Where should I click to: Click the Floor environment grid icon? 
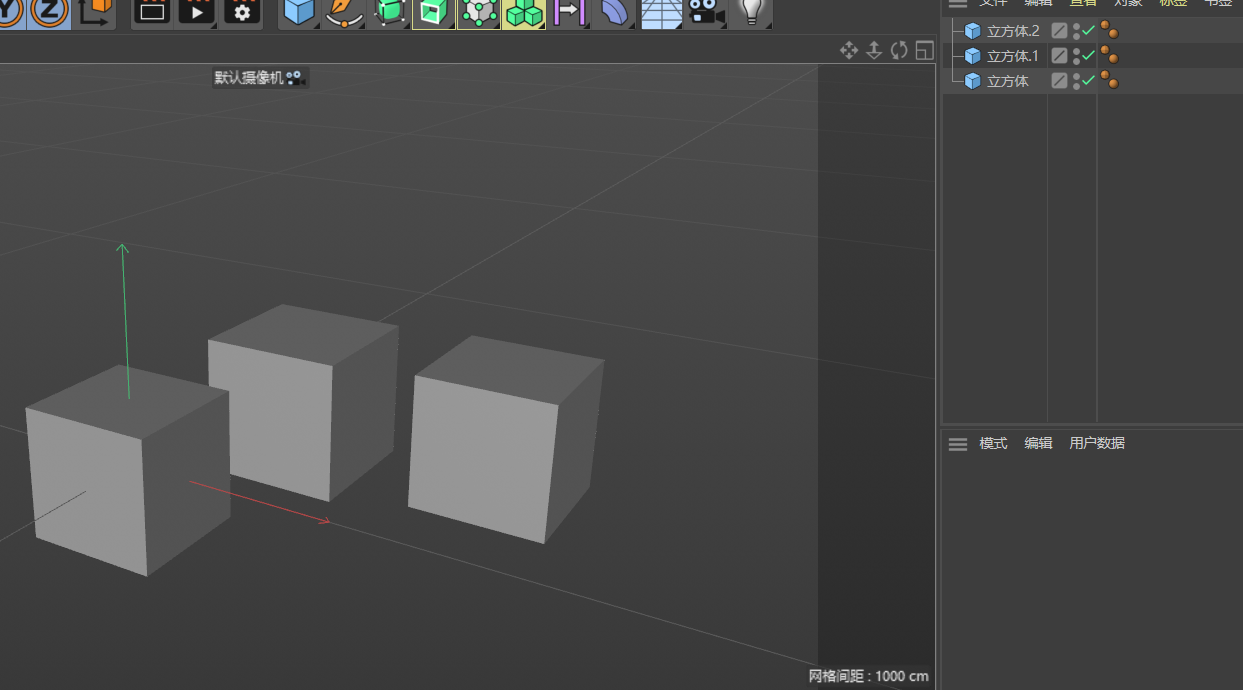[660, 12]
